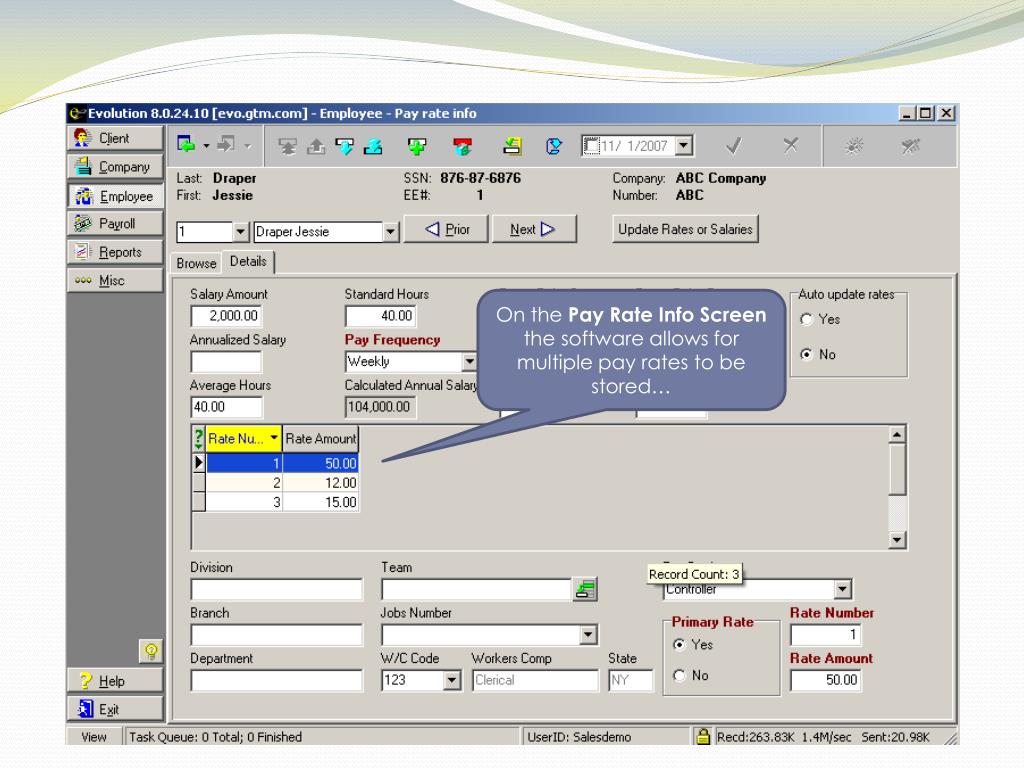
Task: Click the Team lookup icon button
Action: [x=585, y=589]
